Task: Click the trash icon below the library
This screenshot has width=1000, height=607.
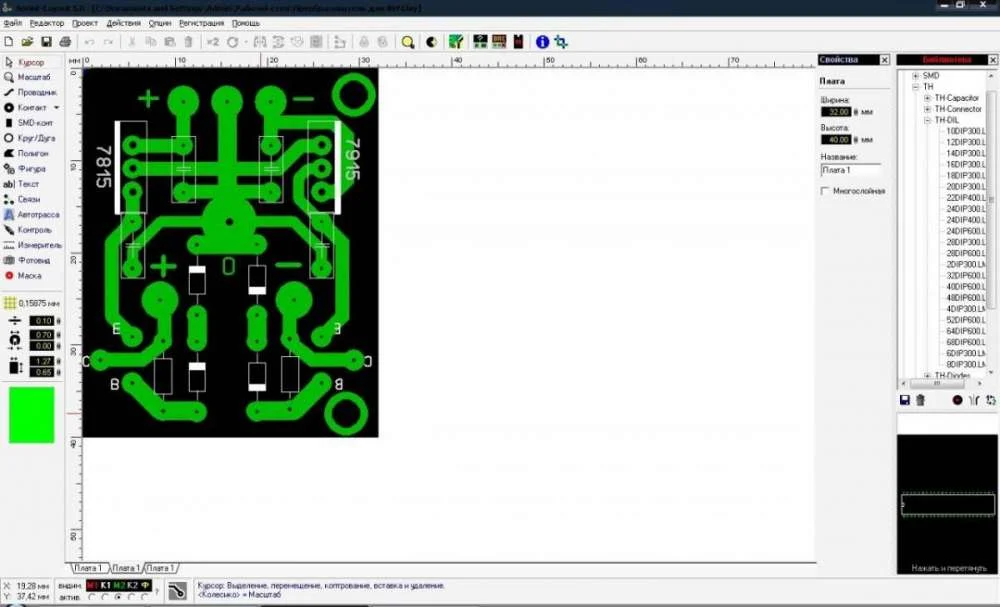Action: (920, 400)
